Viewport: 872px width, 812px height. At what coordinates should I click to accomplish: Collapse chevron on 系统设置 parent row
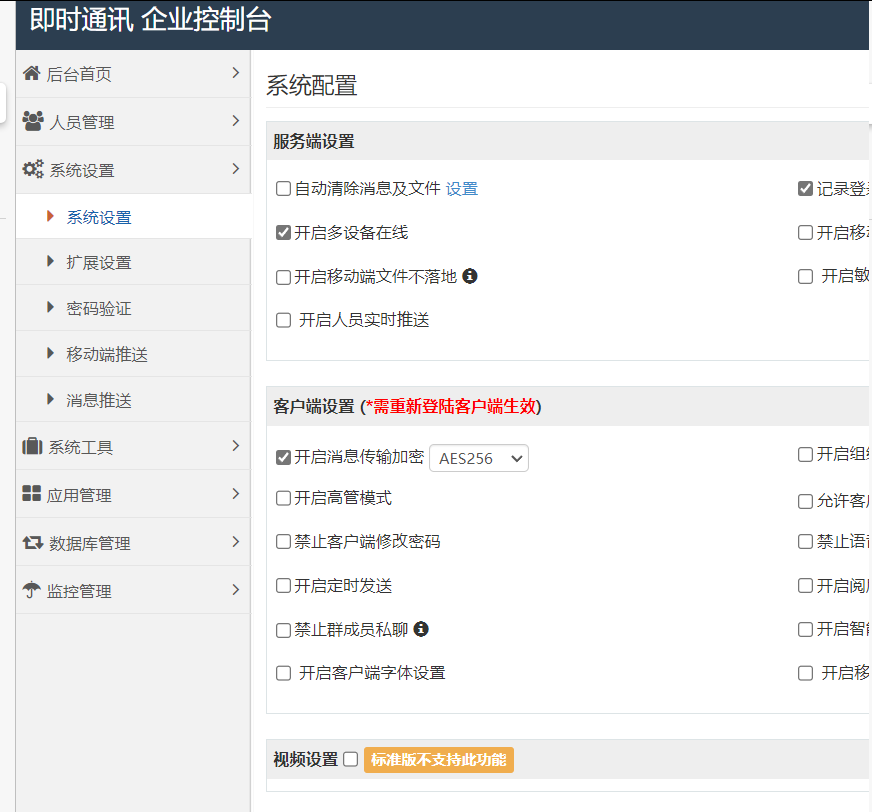coord(236,169)
